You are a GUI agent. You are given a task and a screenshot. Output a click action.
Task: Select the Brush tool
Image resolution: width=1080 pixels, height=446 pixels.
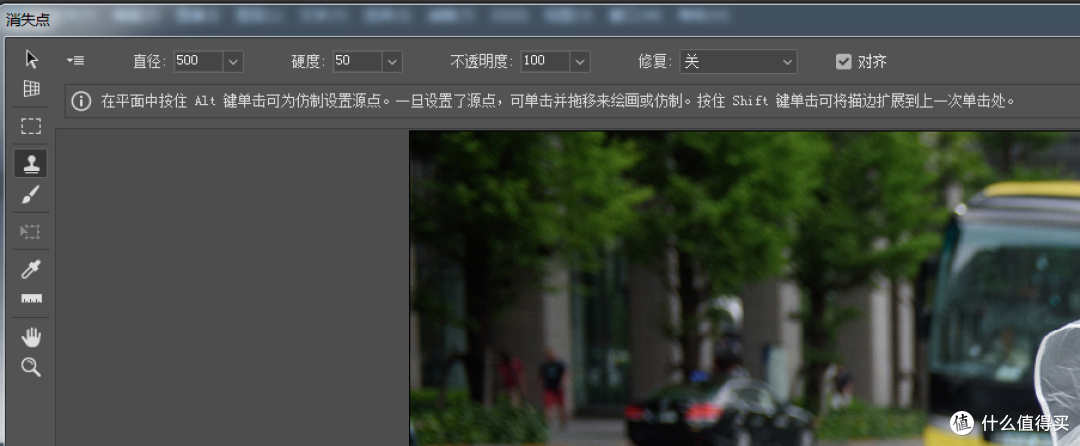[x=31, y=195]
